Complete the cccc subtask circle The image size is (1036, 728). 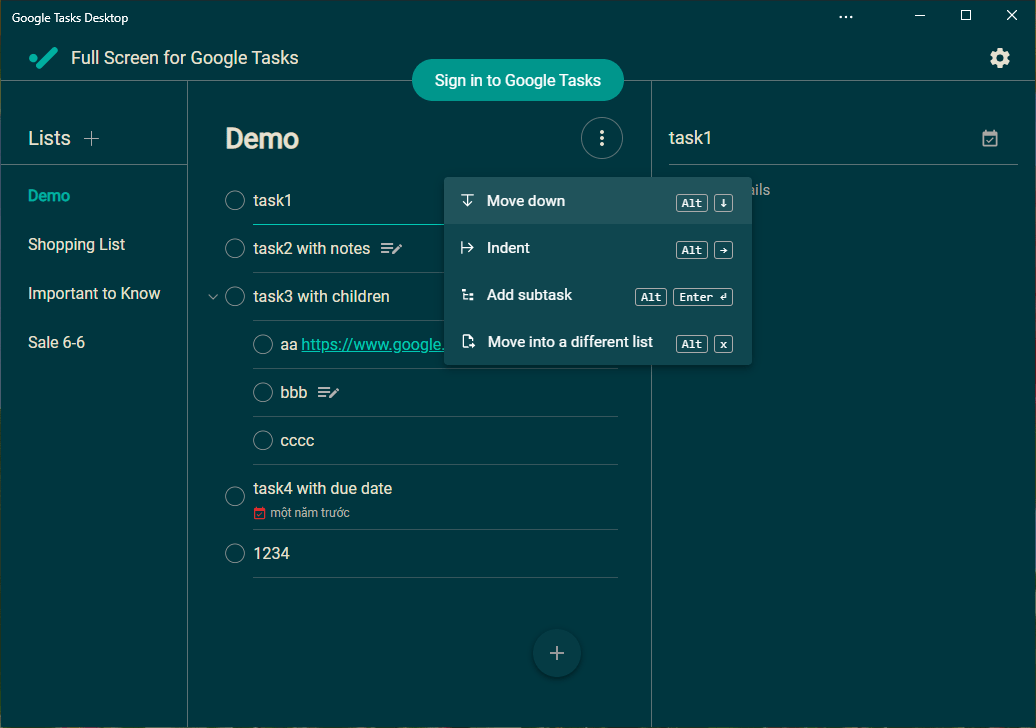click(x=263, y=440)
